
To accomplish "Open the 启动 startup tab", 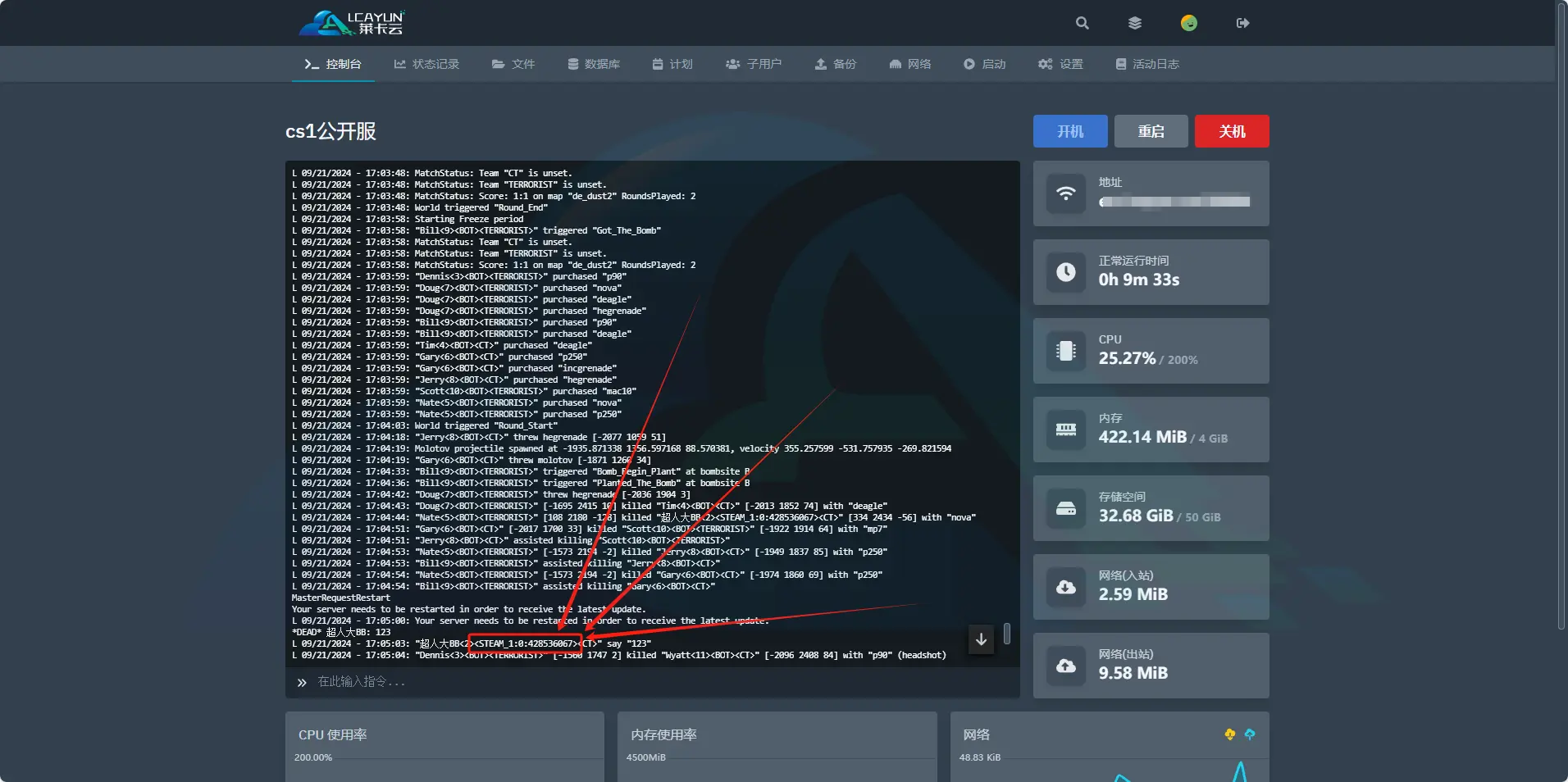I will tap(985, 64).
